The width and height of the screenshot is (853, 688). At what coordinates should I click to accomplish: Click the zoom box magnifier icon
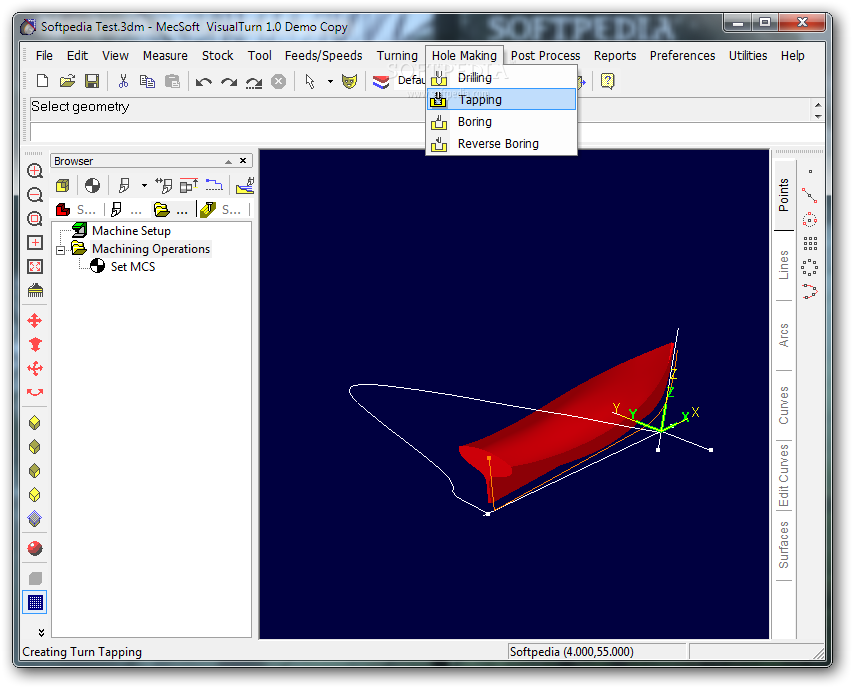35,219
